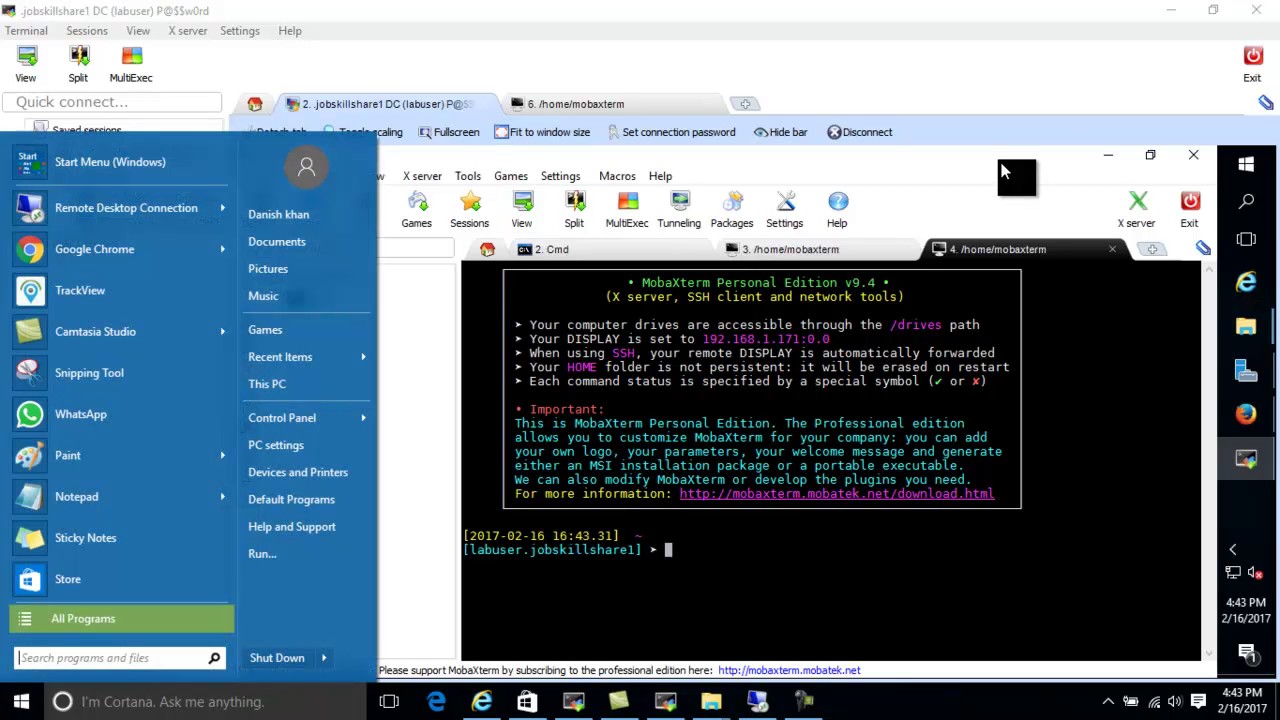Viewport: 1280px width, 720px height.
Task: Expand Google Chrome submenu arrow
Action: pos(222,249)
